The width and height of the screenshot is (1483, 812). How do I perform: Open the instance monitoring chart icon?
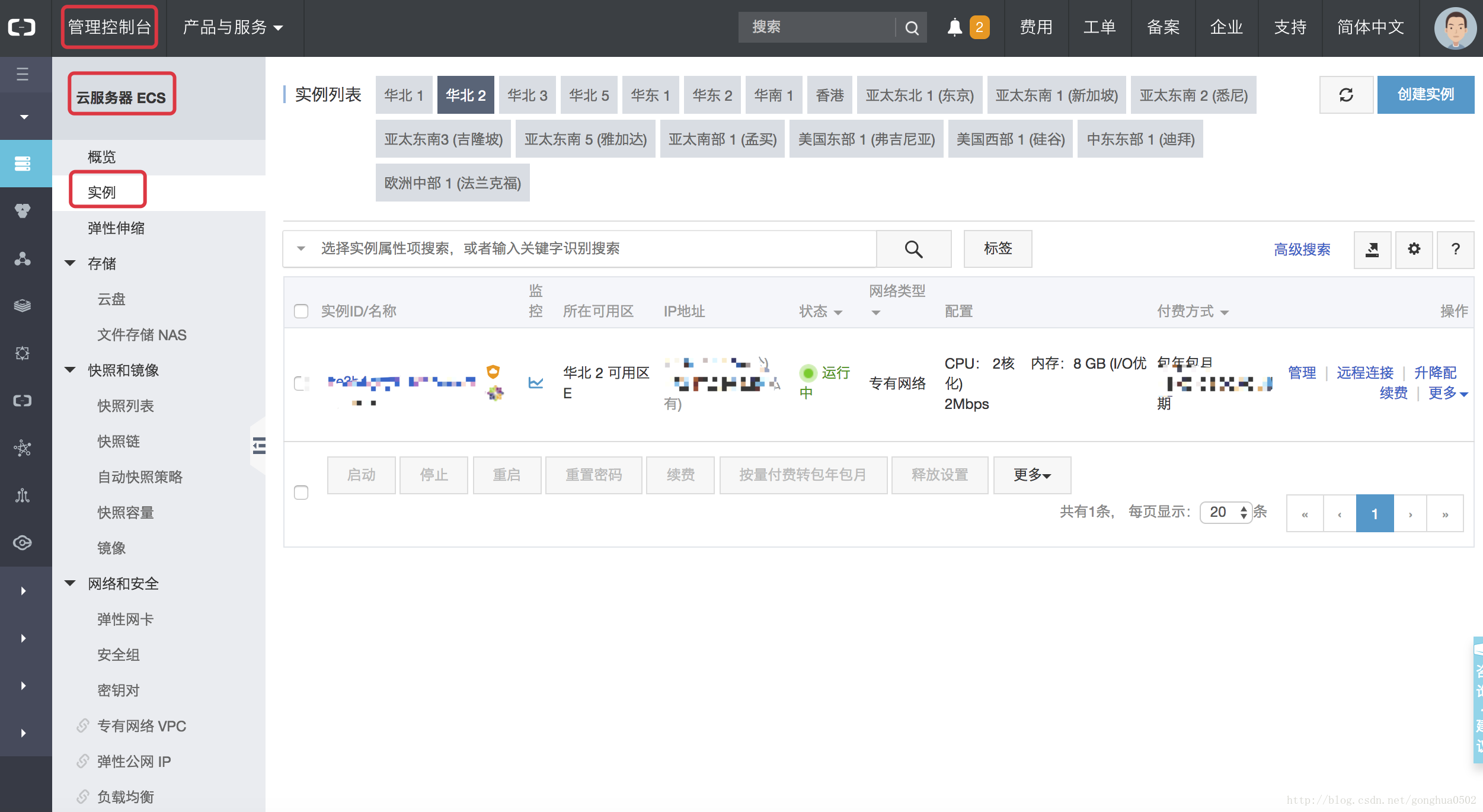(536, 383)
